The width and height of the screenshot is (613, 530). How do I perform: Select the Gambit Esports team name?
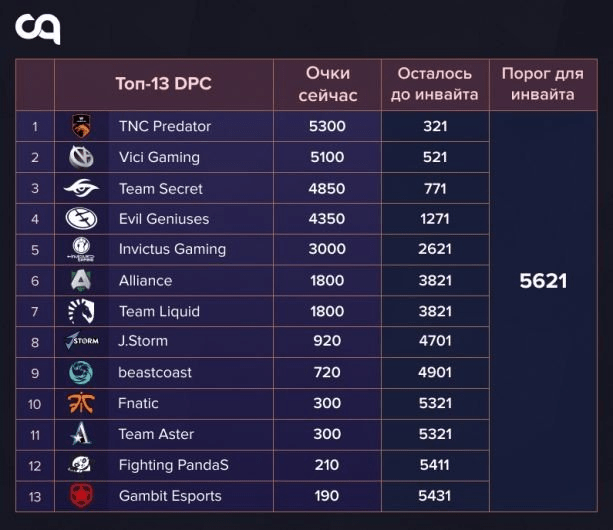tap(170, 496)
